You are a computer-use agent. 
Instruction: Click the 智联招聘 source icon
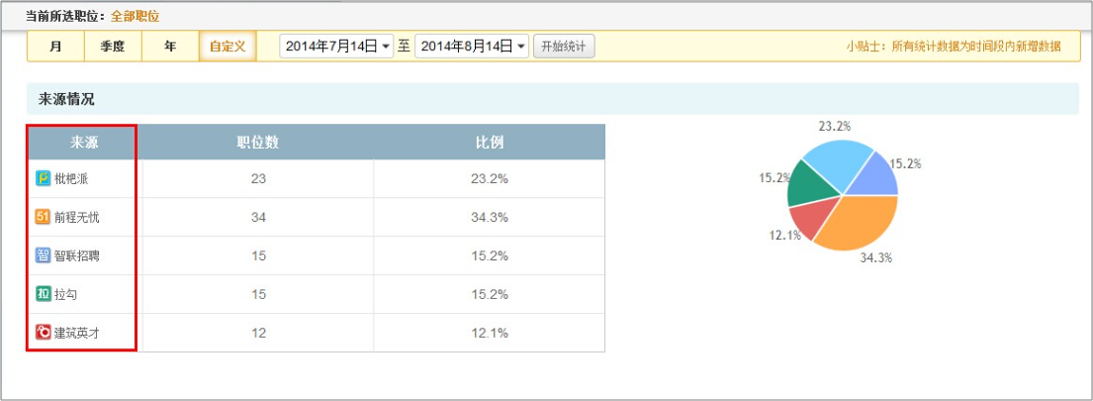[x=43, y=255]
